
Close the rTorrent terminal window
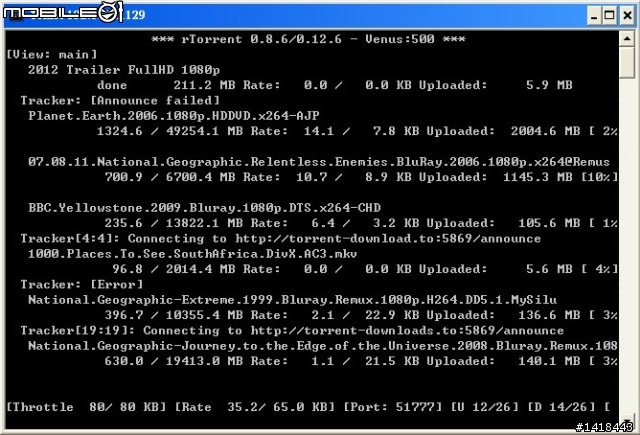click(x=627, y=16)
